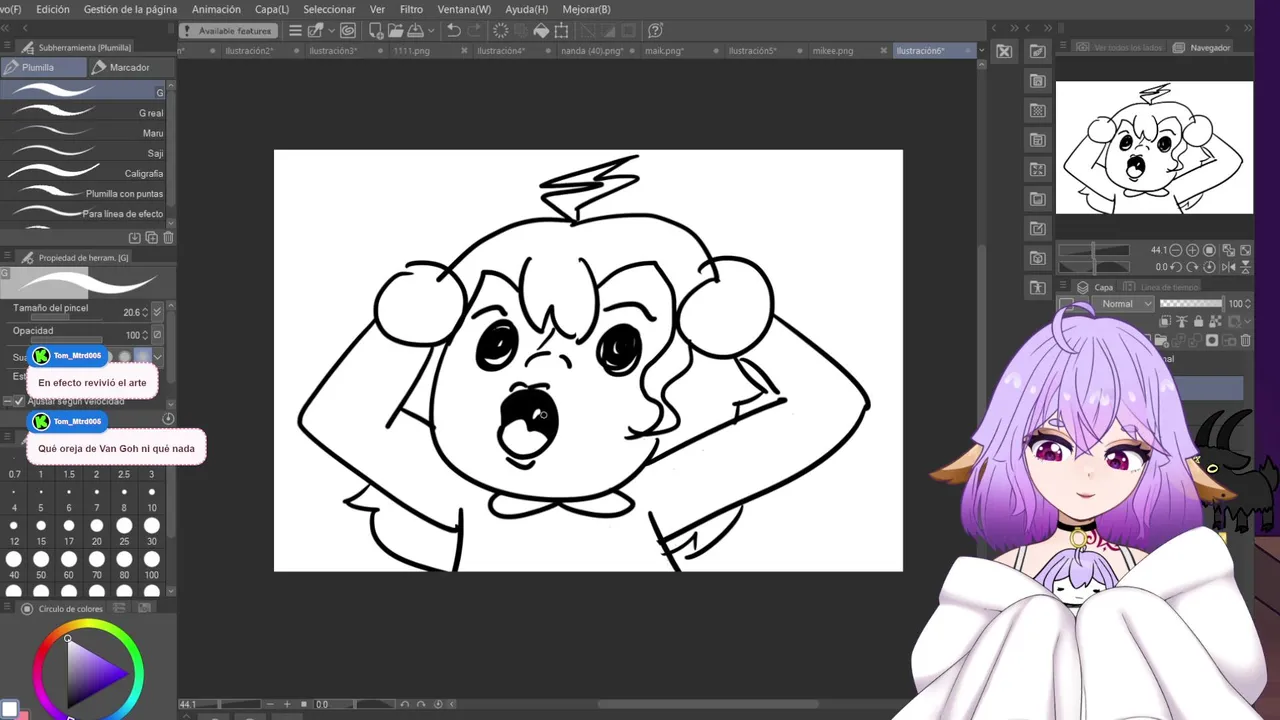The height and width of the screenshot is (720, 1280).
Task: Duplicate the sub tool with the copy icon
Action: tap(151, 237)
